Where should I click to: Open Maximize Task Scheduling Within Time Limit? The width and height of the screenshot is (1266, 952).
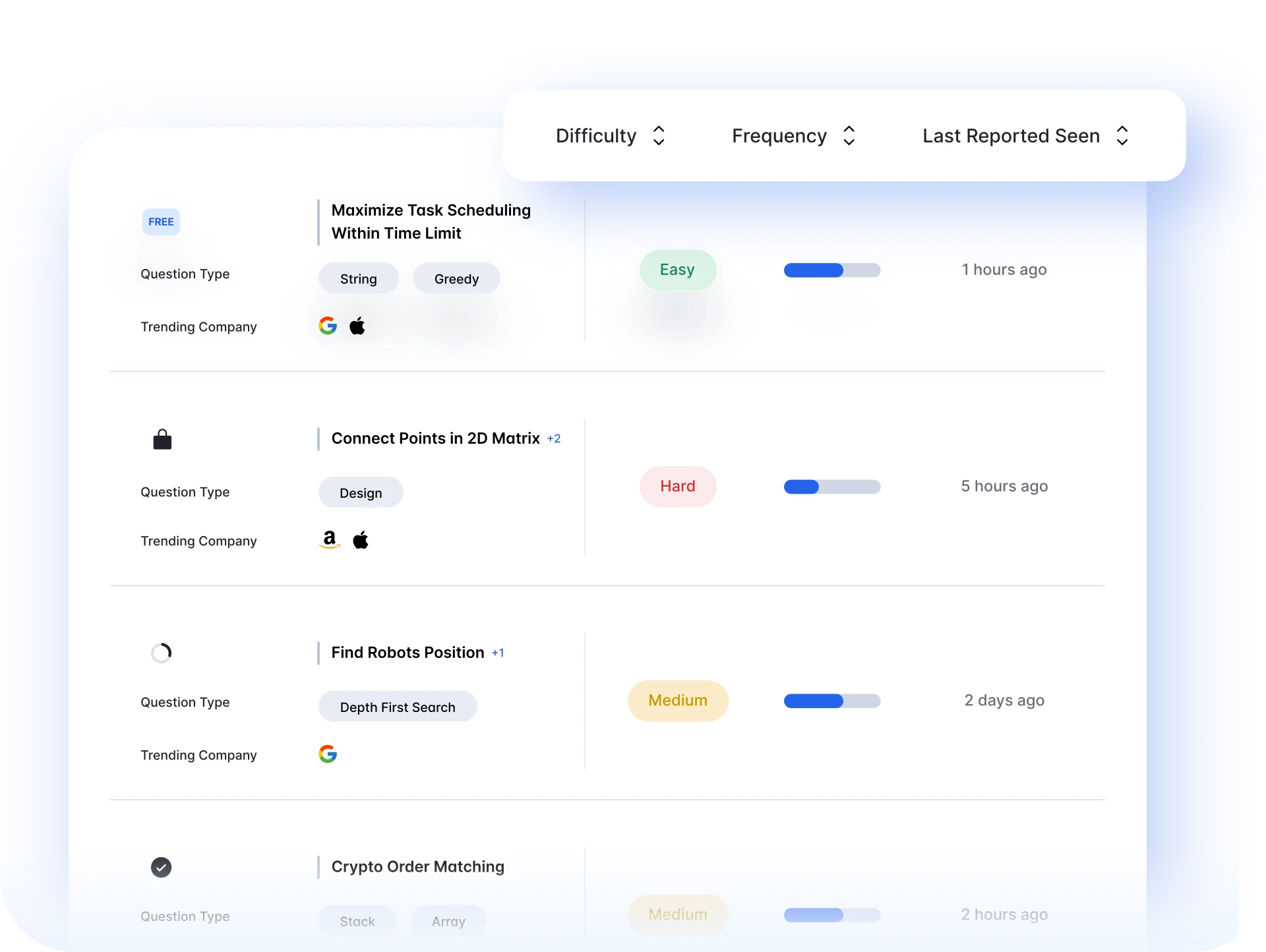(431, 222)
